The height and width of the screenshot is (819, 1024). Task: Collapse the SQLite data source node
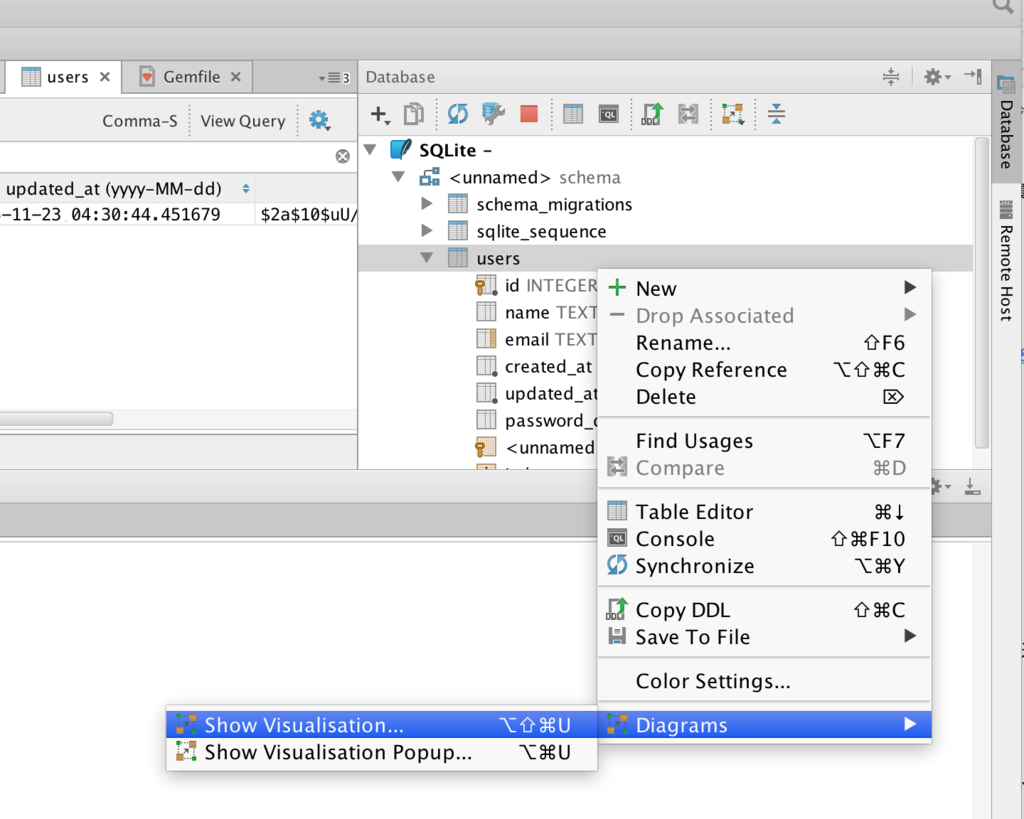370,150
